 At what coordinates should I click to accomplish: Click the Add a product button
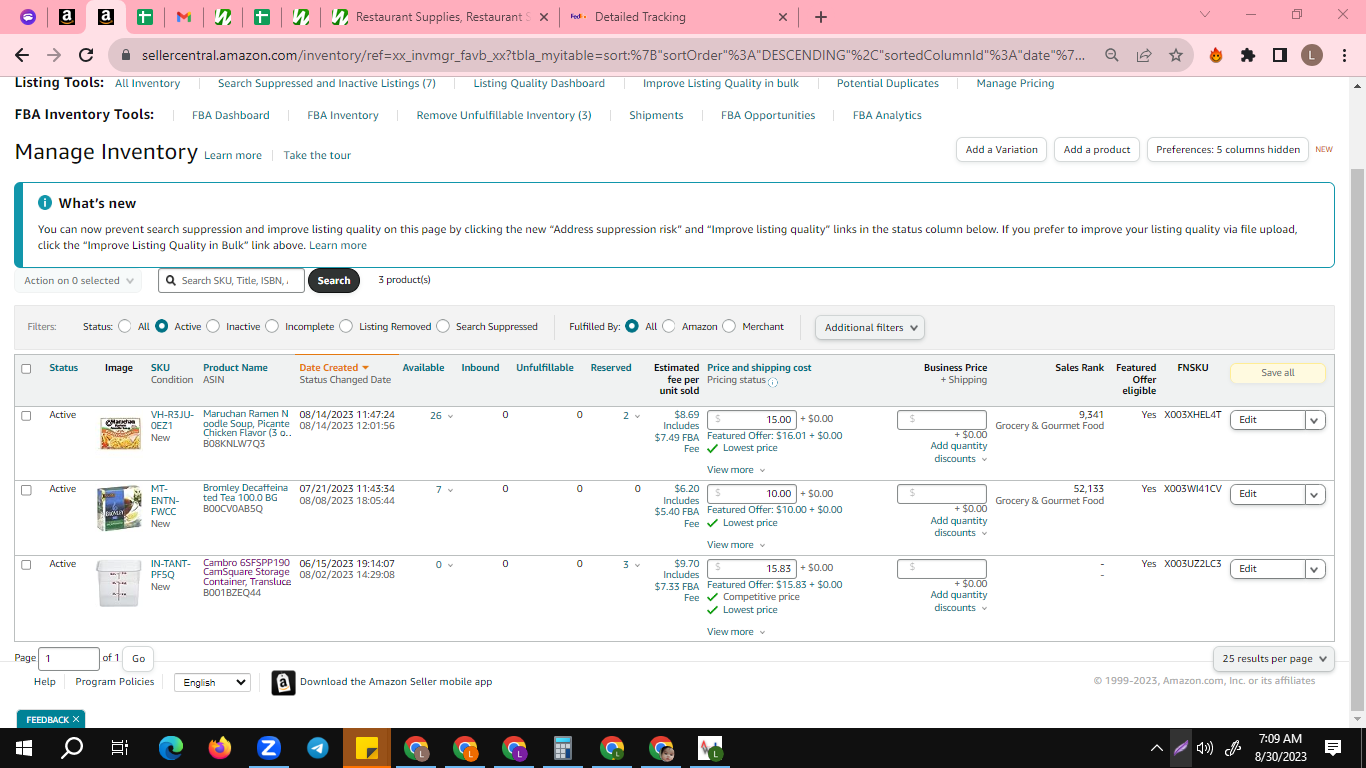coord(1097,150)
